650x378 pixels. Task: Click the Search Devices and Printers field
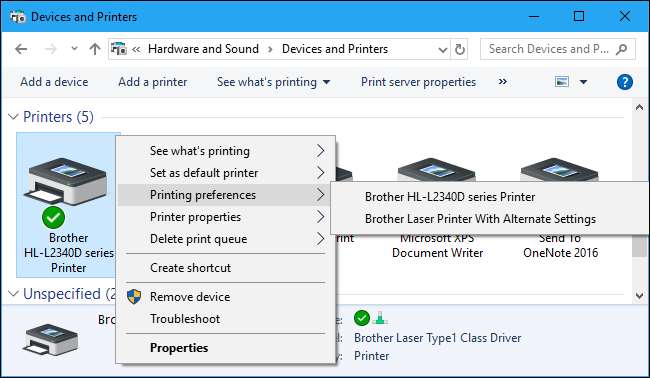(x=549, y=49)
